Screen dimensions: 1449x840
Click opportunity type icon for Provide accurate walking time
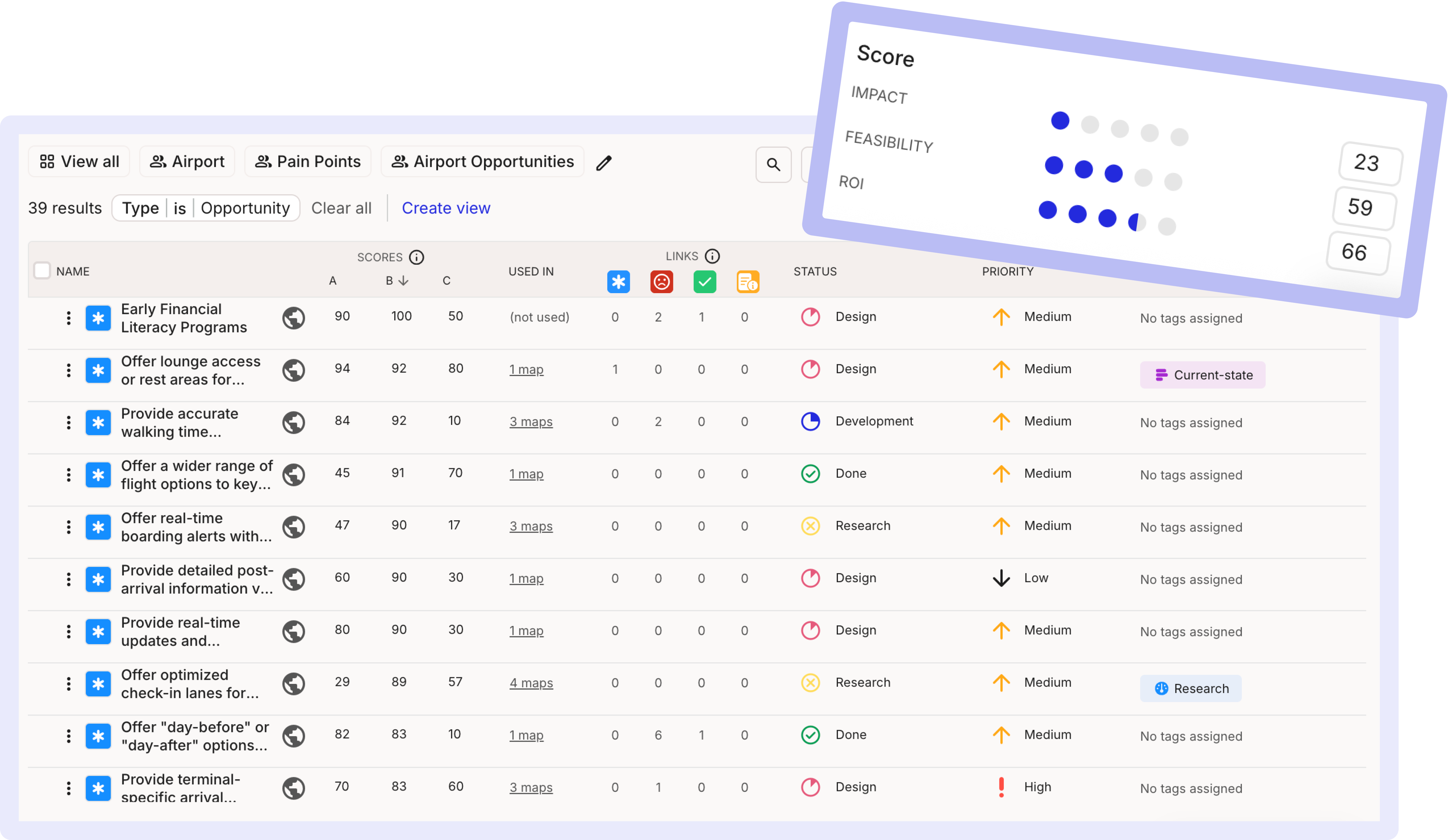coord(98,423)
